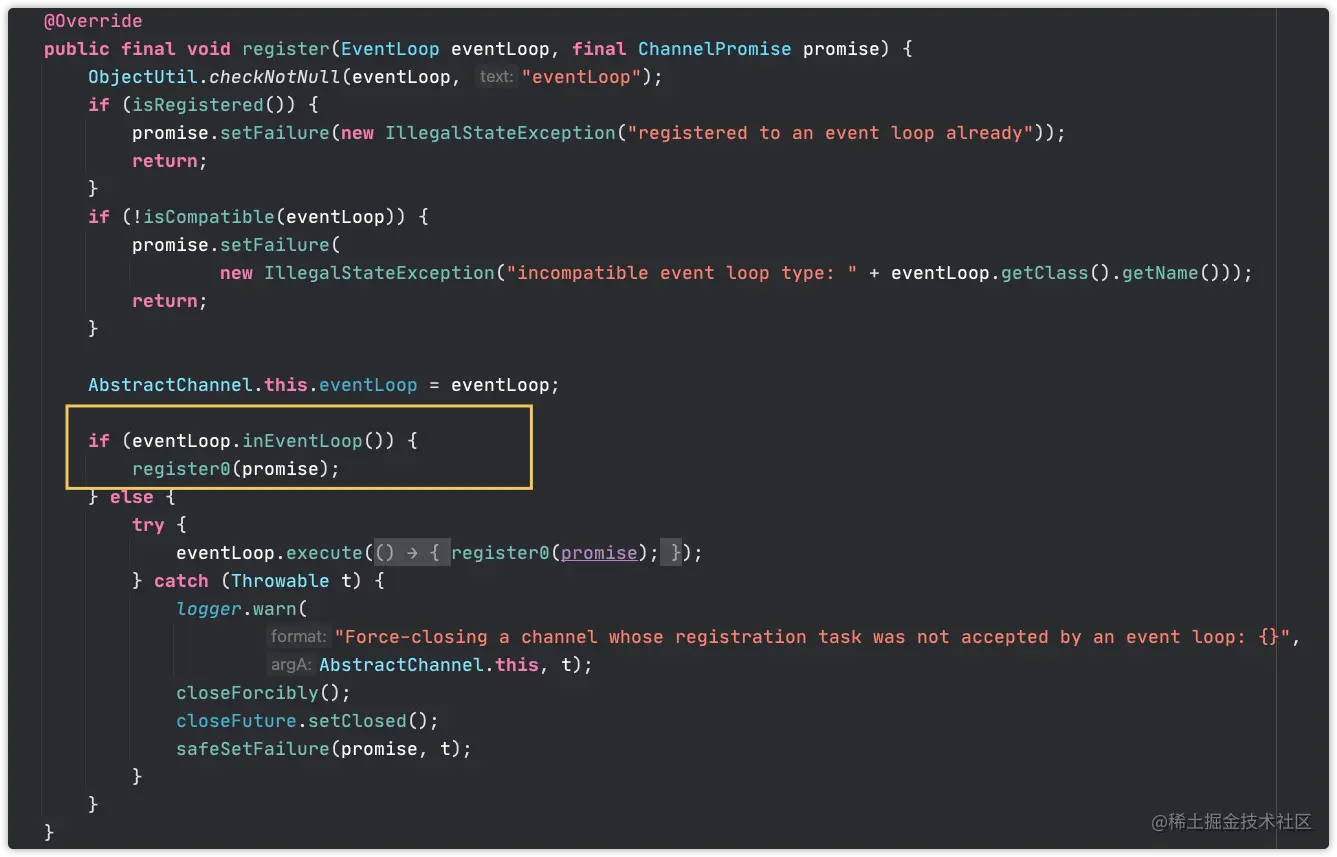The height and width of the screenshot is (857, 1337).
Task: Select the 'Force-closing a channel' string literal
Action: [812, 637]
